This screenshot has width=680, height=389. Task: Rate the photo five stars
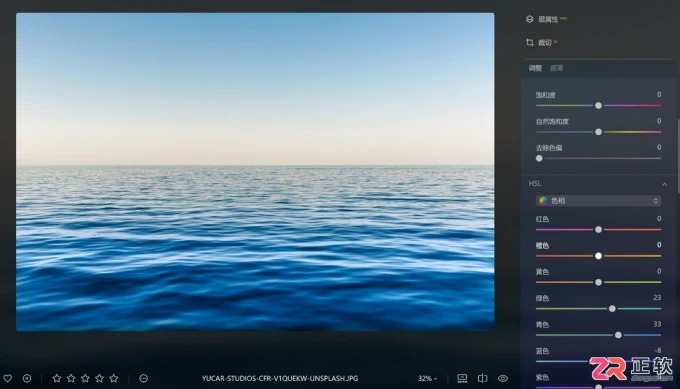114,378
